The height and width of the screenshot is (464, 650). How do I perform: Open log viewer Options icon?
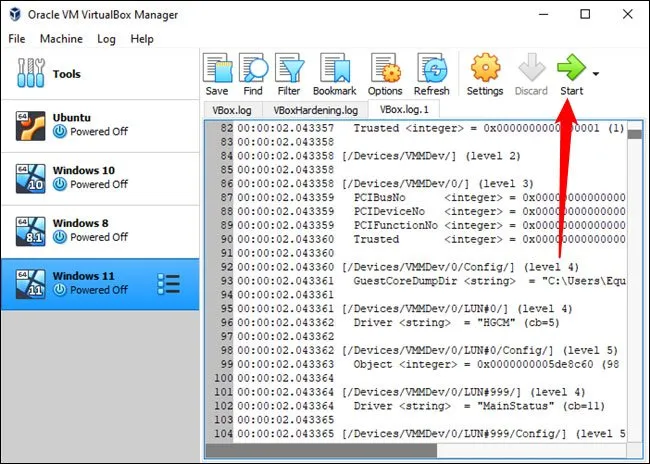click(385, 72)
